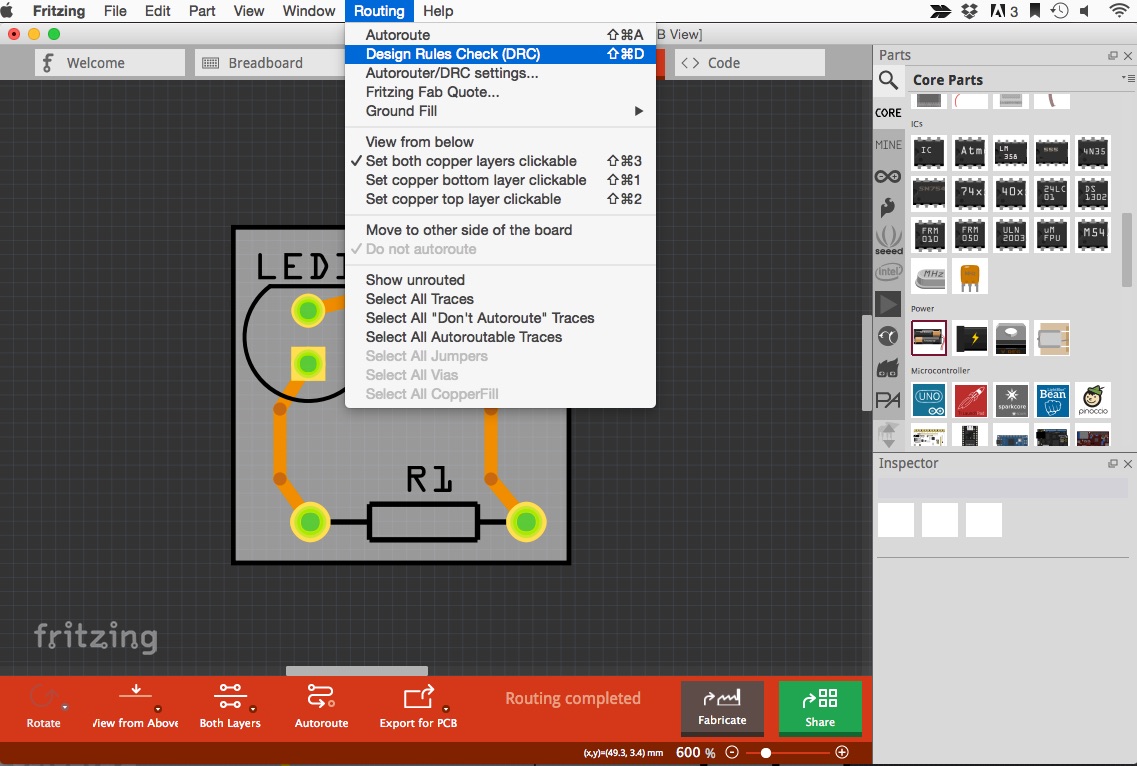
Task: Choose Select All Traces
Action: (x=500, y=299)
